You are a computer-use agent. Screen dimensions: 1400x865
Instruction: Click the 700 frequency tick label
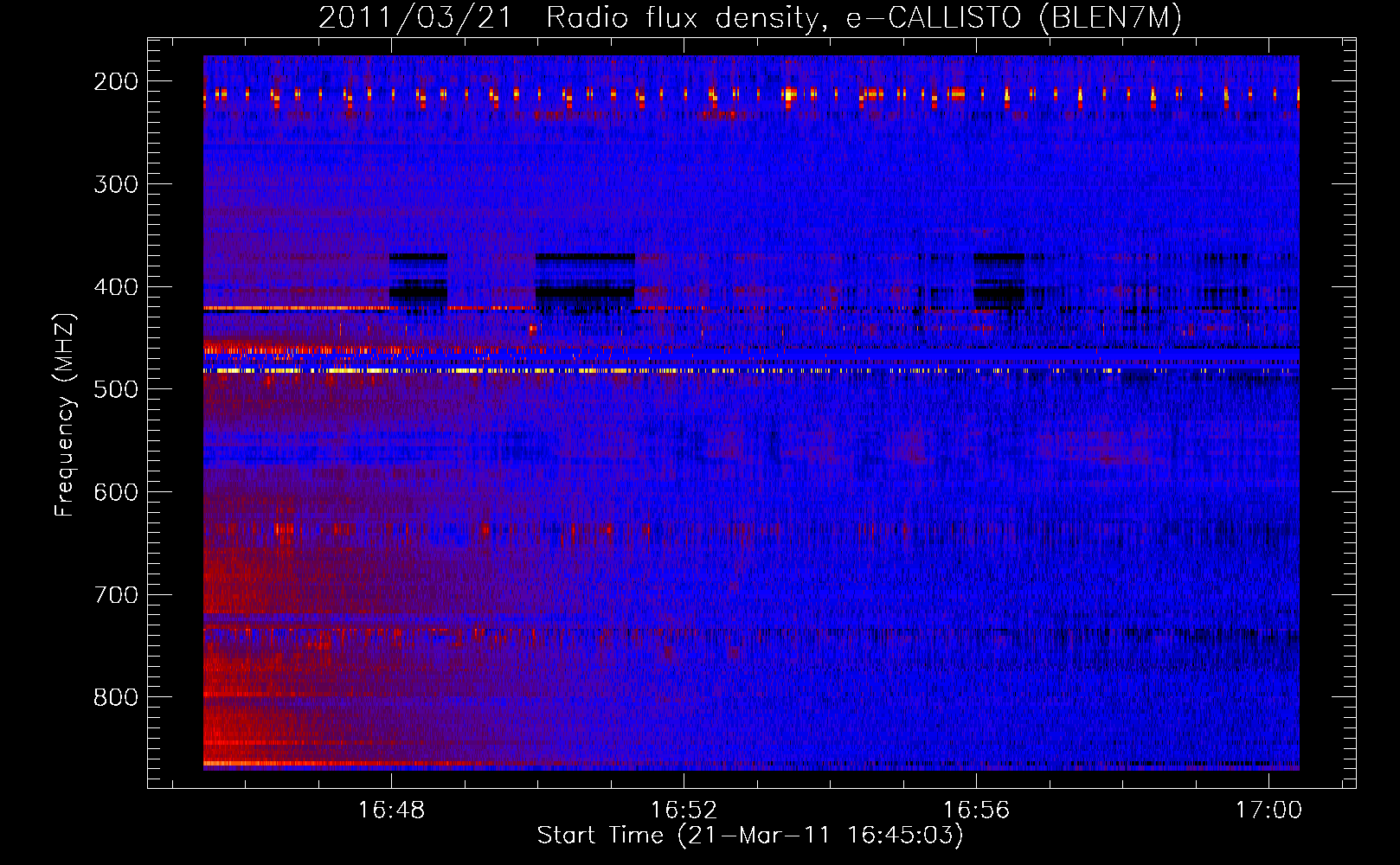pos(116,595)
